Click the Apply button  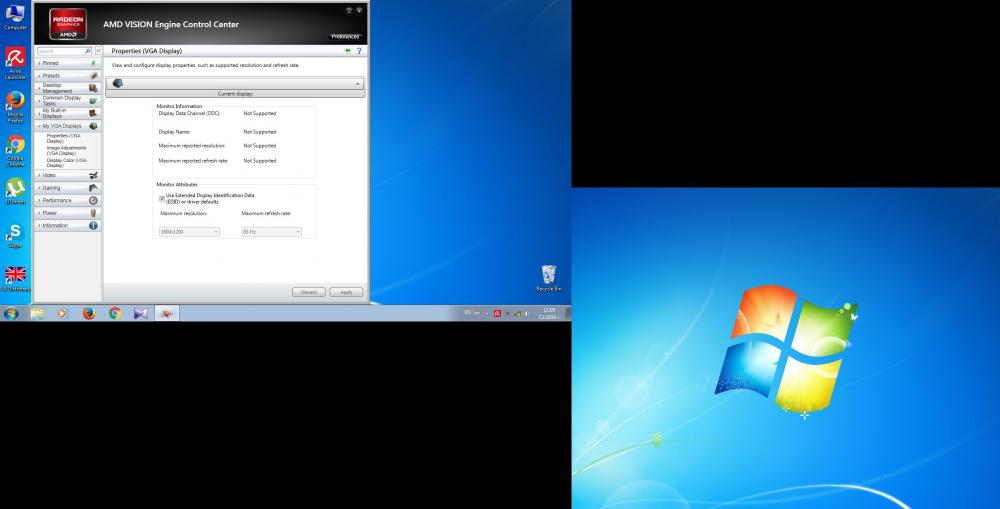coord(346,292)
